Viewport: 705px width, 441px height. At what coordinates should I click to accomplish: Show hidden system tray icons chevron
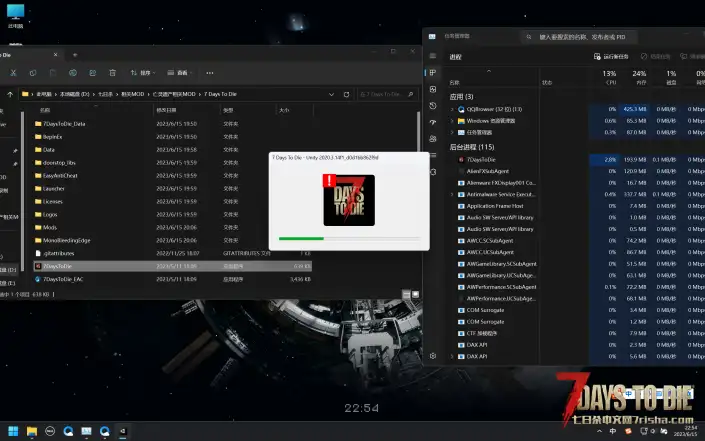(x=599, y=431)
